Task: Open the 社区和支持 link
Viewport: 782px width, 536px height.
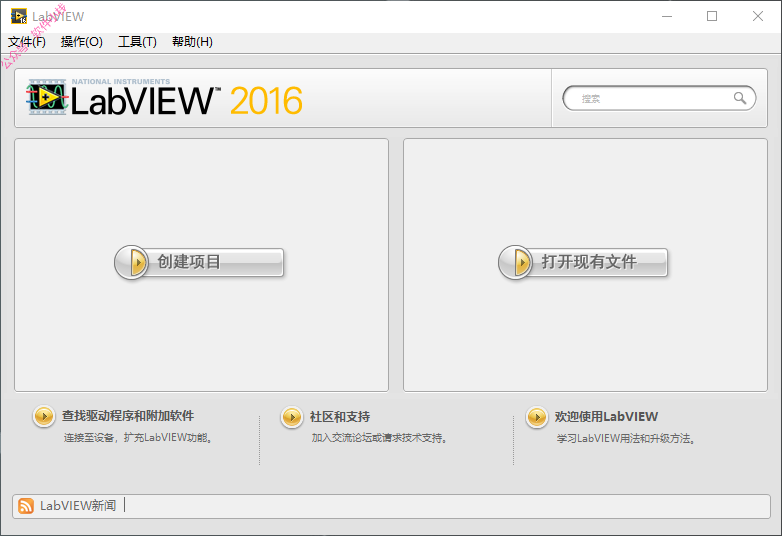Action: (340, 417)
